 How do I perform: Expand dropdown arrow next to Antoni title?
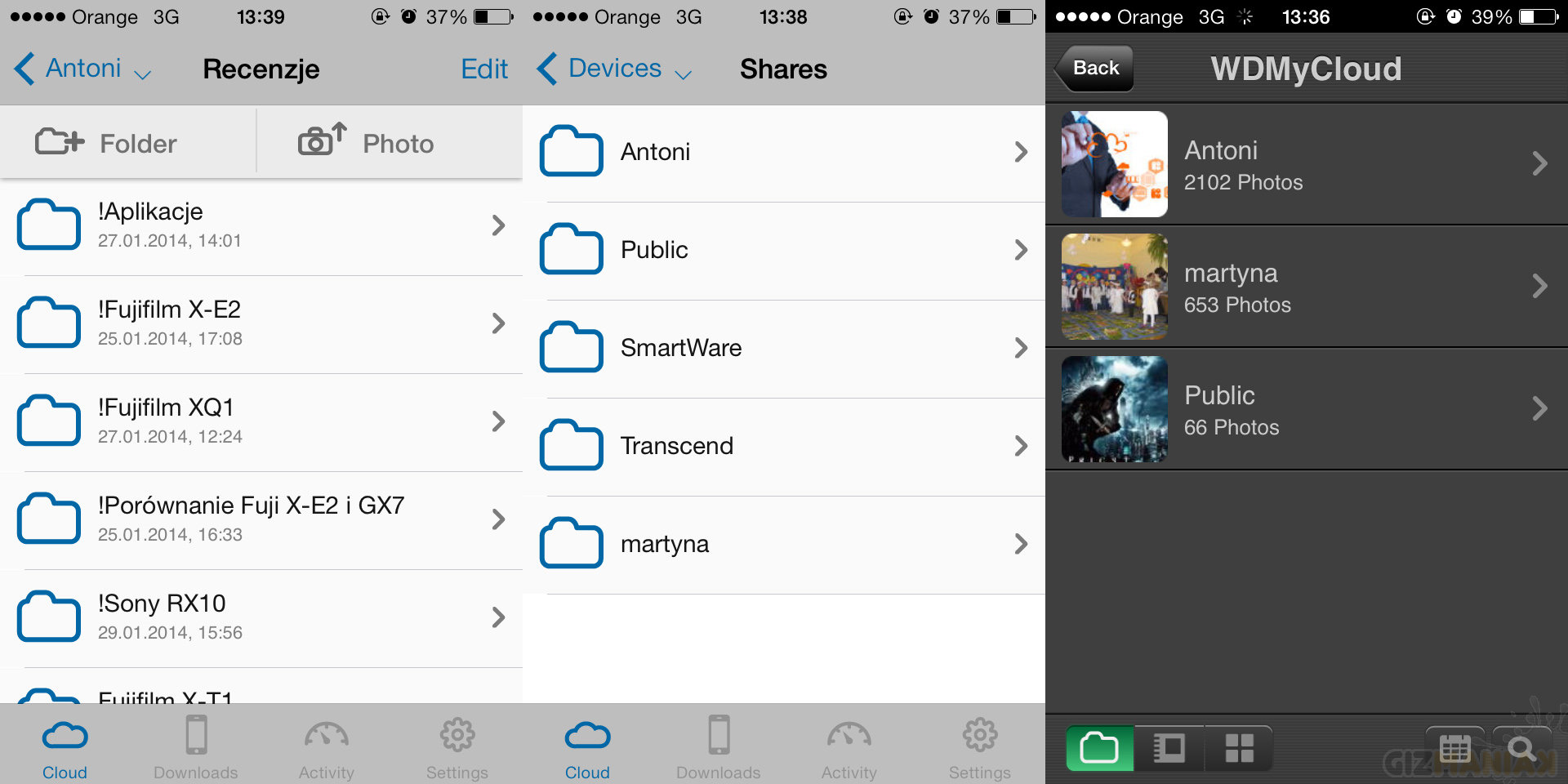143,74
